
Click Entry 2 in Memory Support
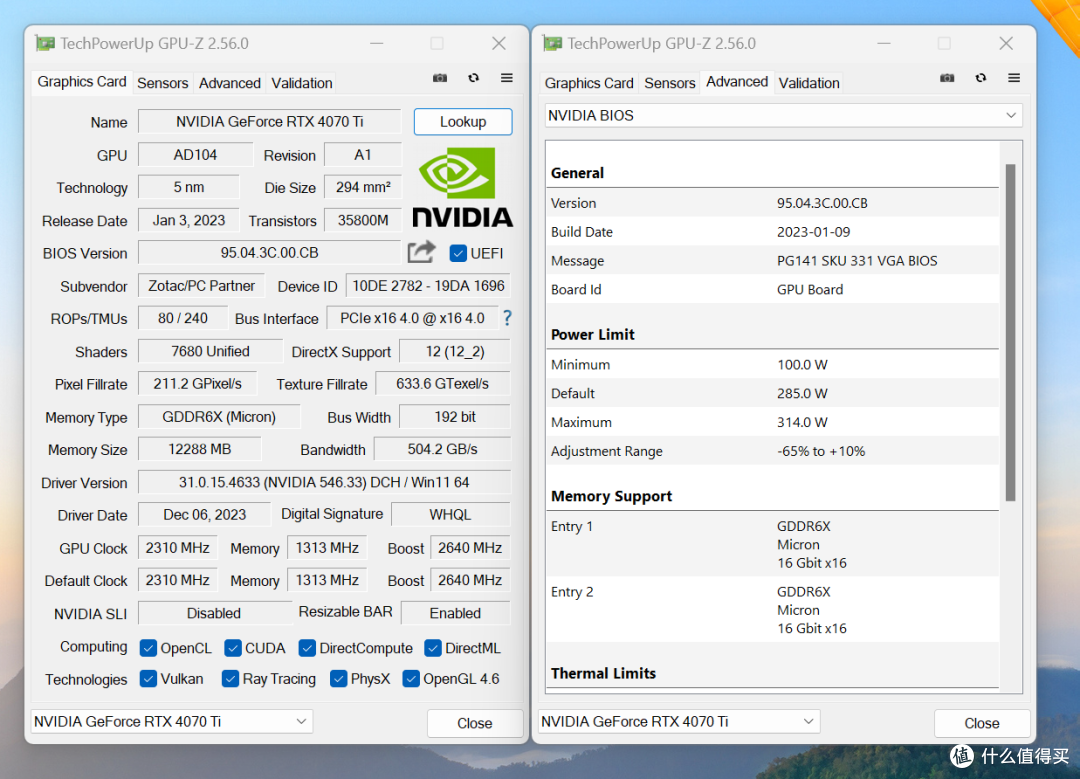coord(773,610)
